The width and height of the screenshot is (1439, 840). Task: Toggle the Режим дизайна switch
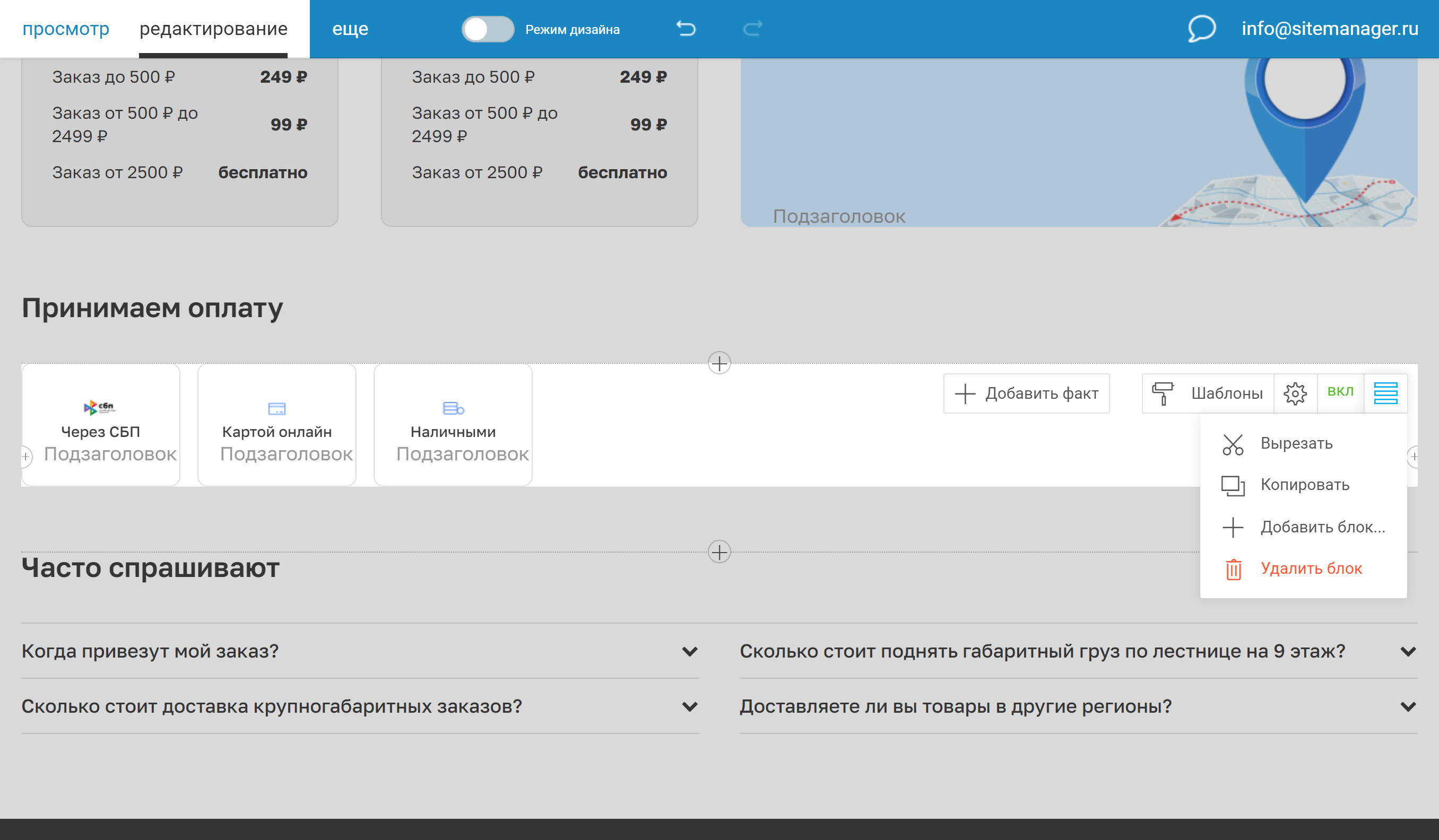point(488,29)
